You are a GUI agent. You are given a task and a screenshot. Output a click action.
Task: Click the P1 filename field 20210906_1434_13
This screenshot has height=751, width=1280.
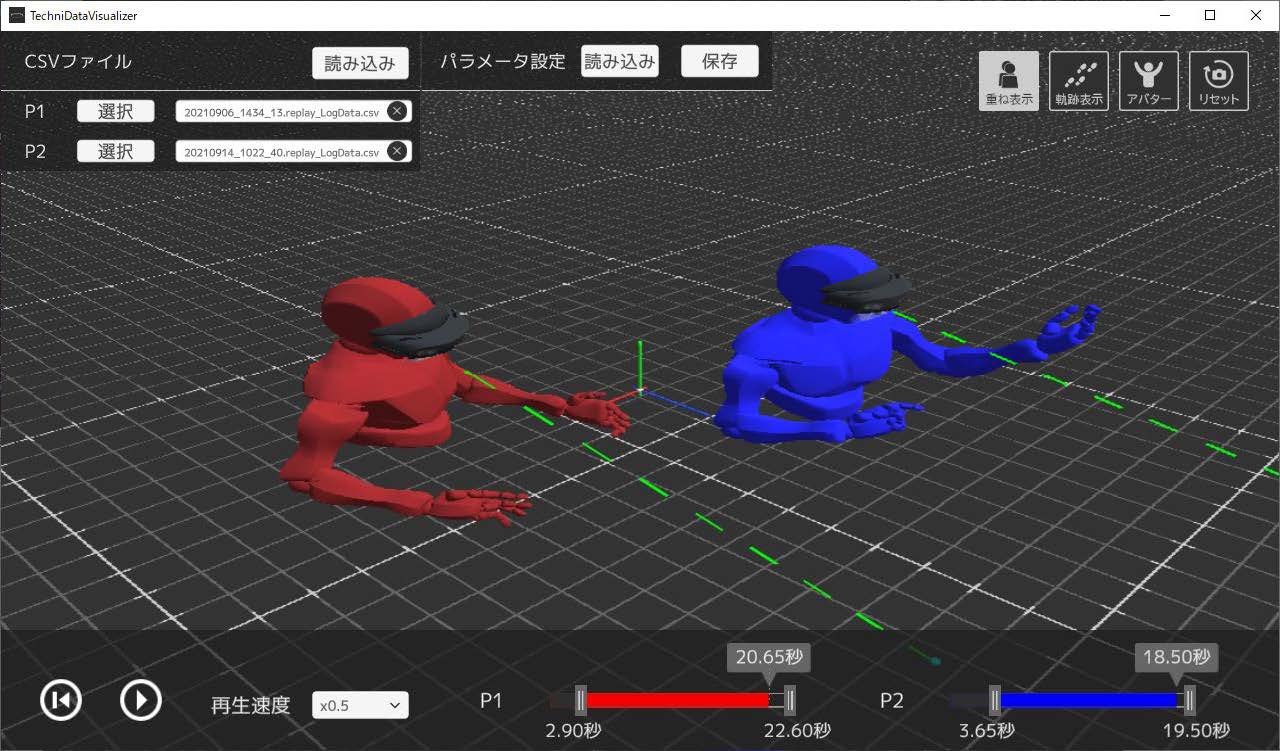point(281,112)
